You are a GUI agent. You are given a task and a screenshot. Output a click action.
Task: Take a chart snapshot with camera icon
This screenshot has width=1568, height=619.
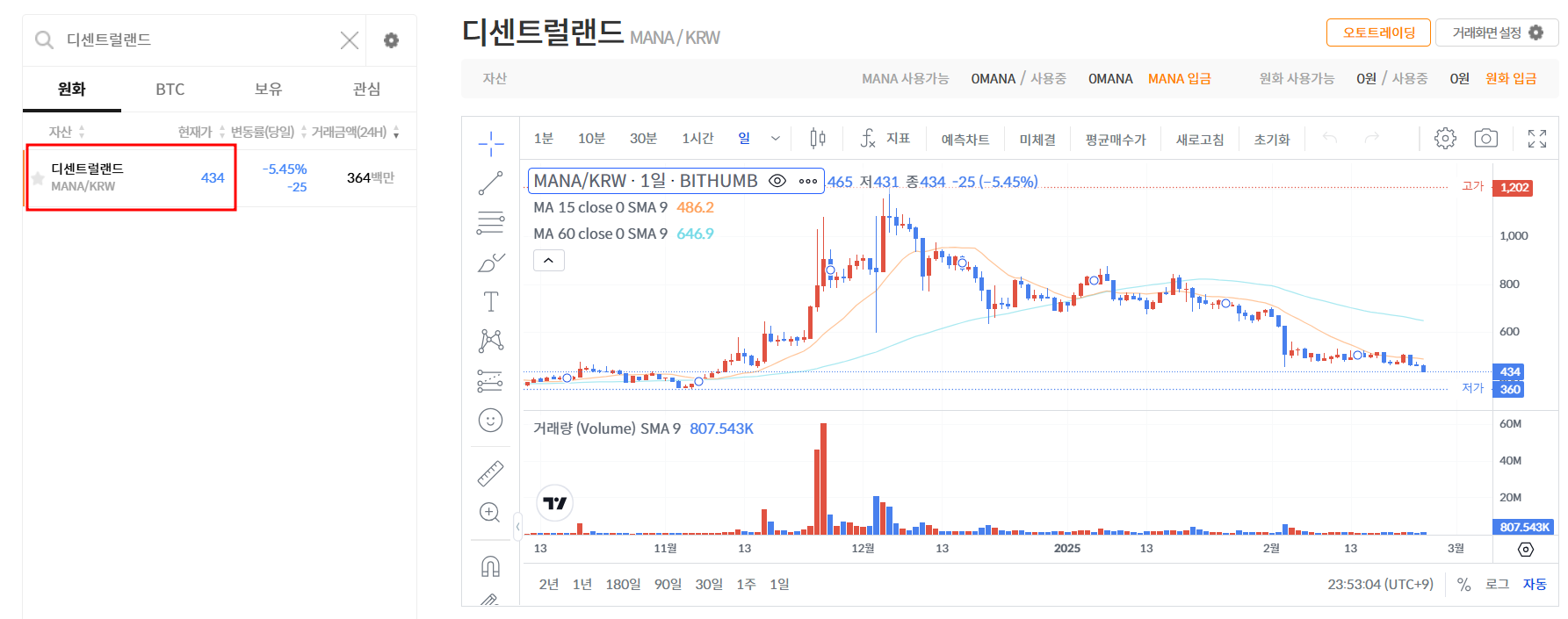click(1485, 138)
